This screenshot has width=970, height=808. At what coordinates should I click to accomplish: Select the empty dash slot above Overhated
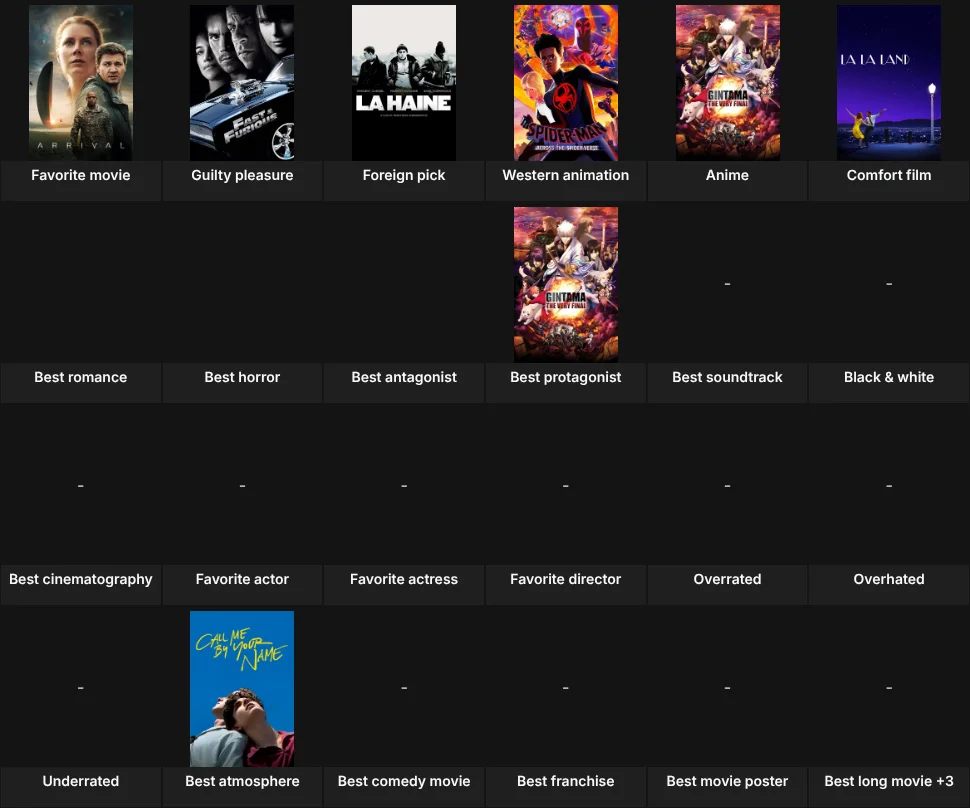click(889, 486)
